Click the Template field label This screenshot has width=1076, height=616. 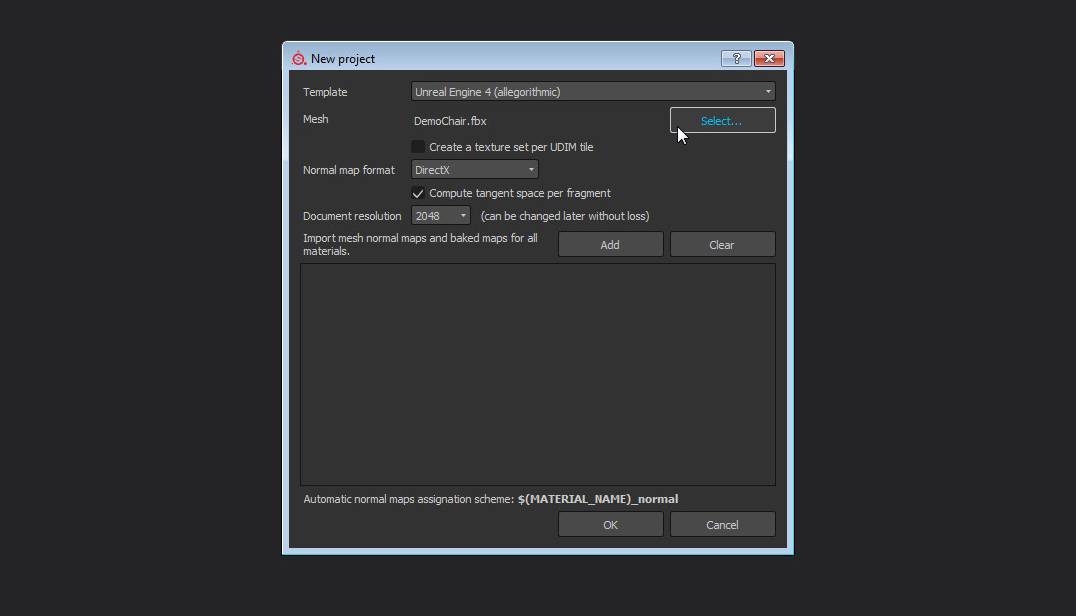point(325,92)
